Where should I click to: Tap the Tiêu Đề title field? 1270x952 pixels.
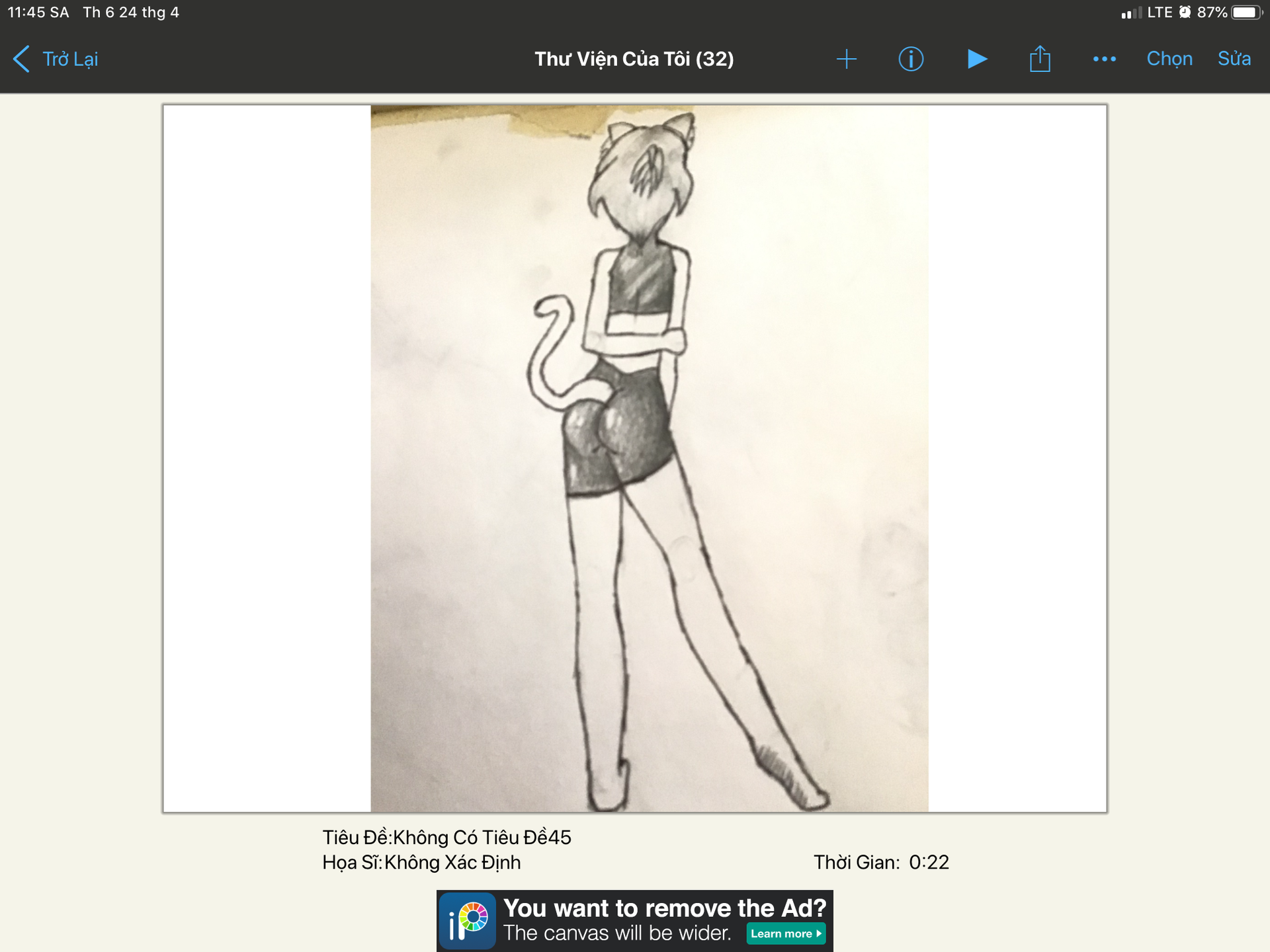pyautogui.click(x=446, y=837)
